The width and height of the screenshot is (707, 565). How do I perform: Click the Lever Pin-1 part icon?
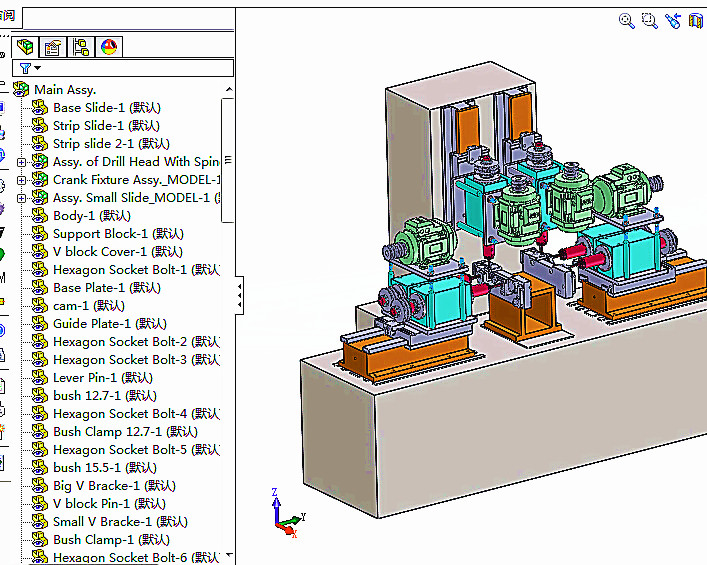(x=40, y=377)
